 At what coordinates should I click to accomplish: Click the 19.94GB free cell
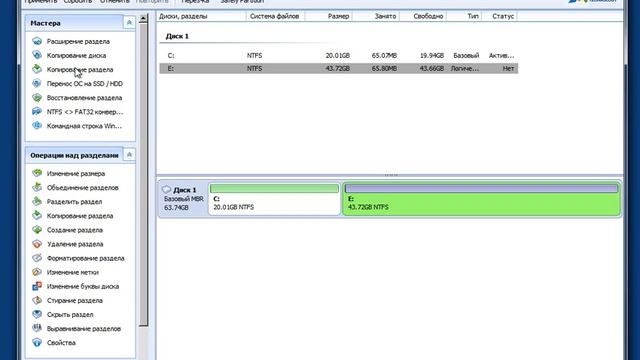coord(431,56)
